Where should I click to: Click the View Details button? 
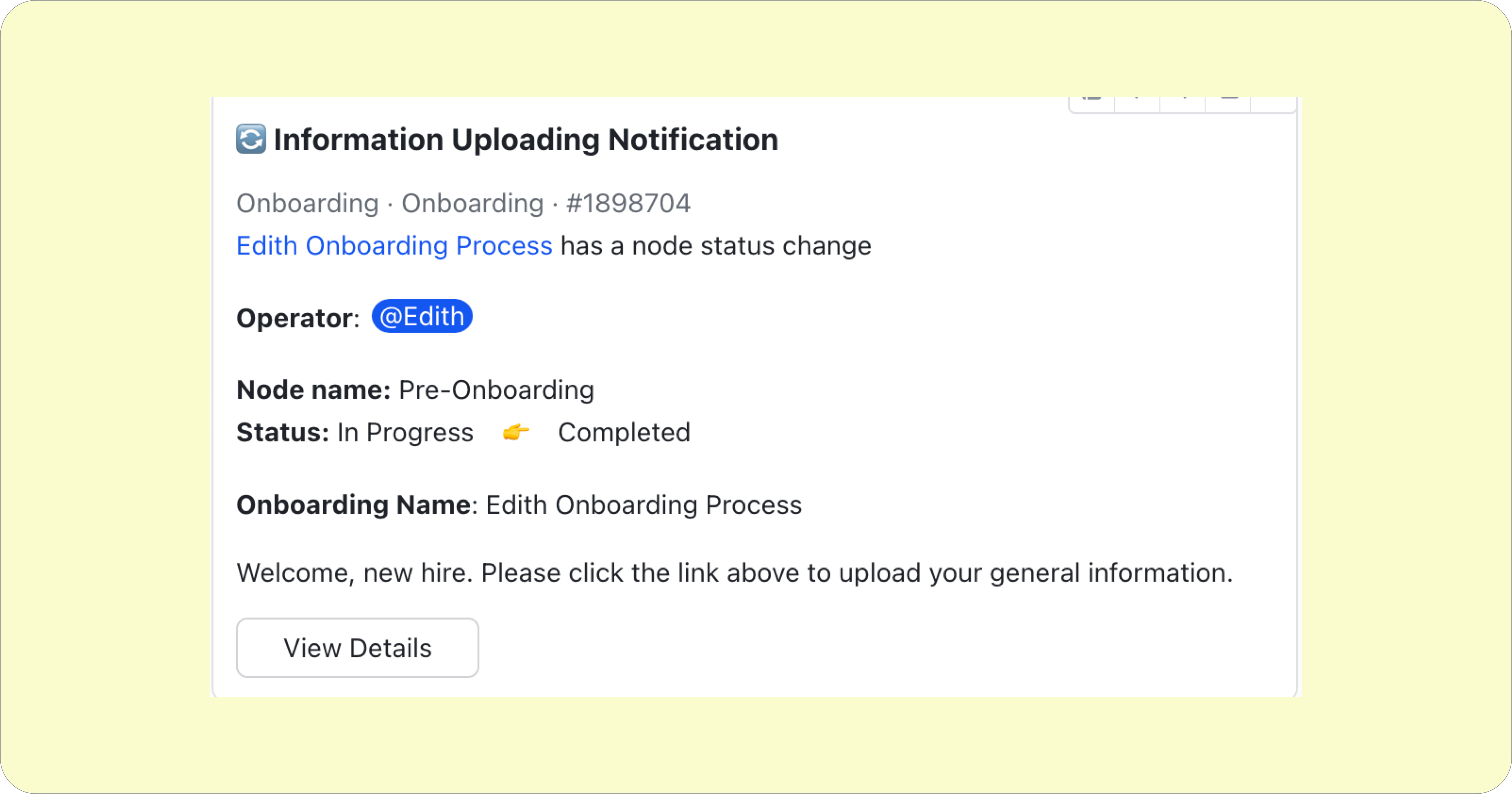358,647
